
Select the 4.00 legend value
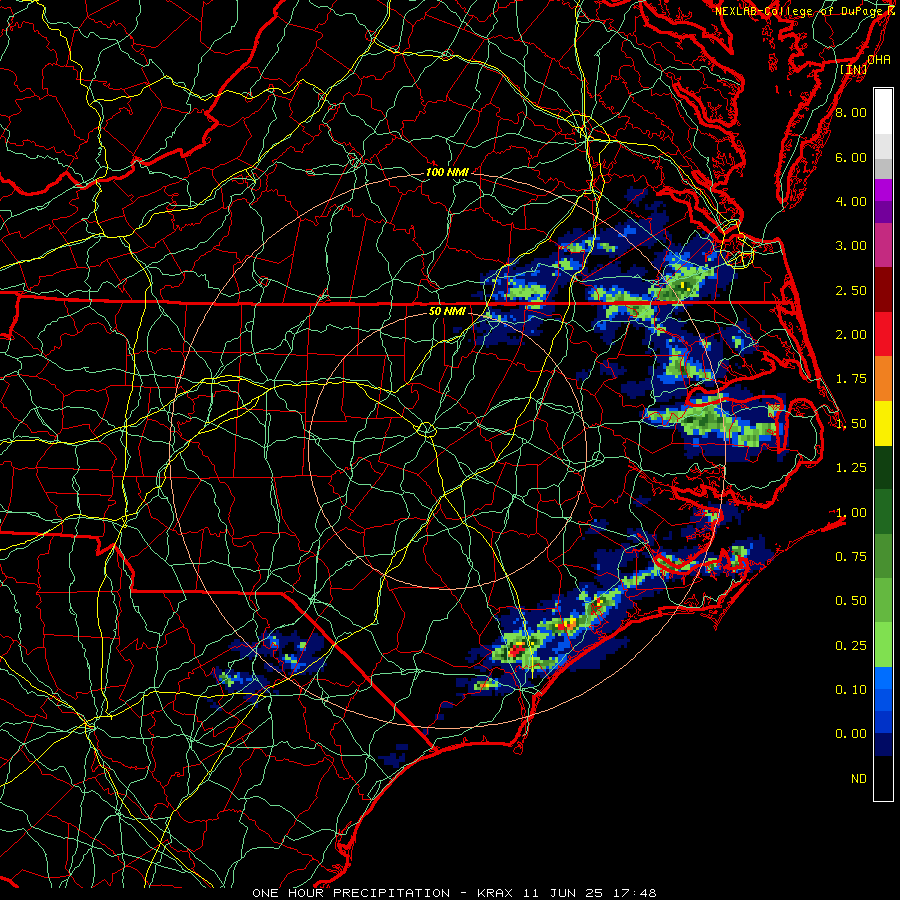851,201
